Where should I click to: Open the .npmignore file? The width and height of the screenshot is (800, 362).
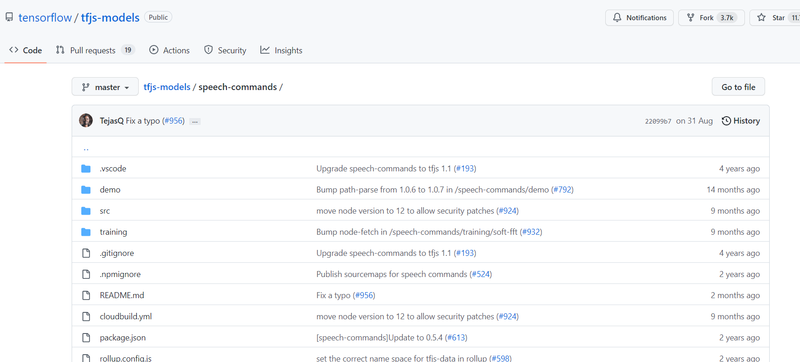click(120, 274)
